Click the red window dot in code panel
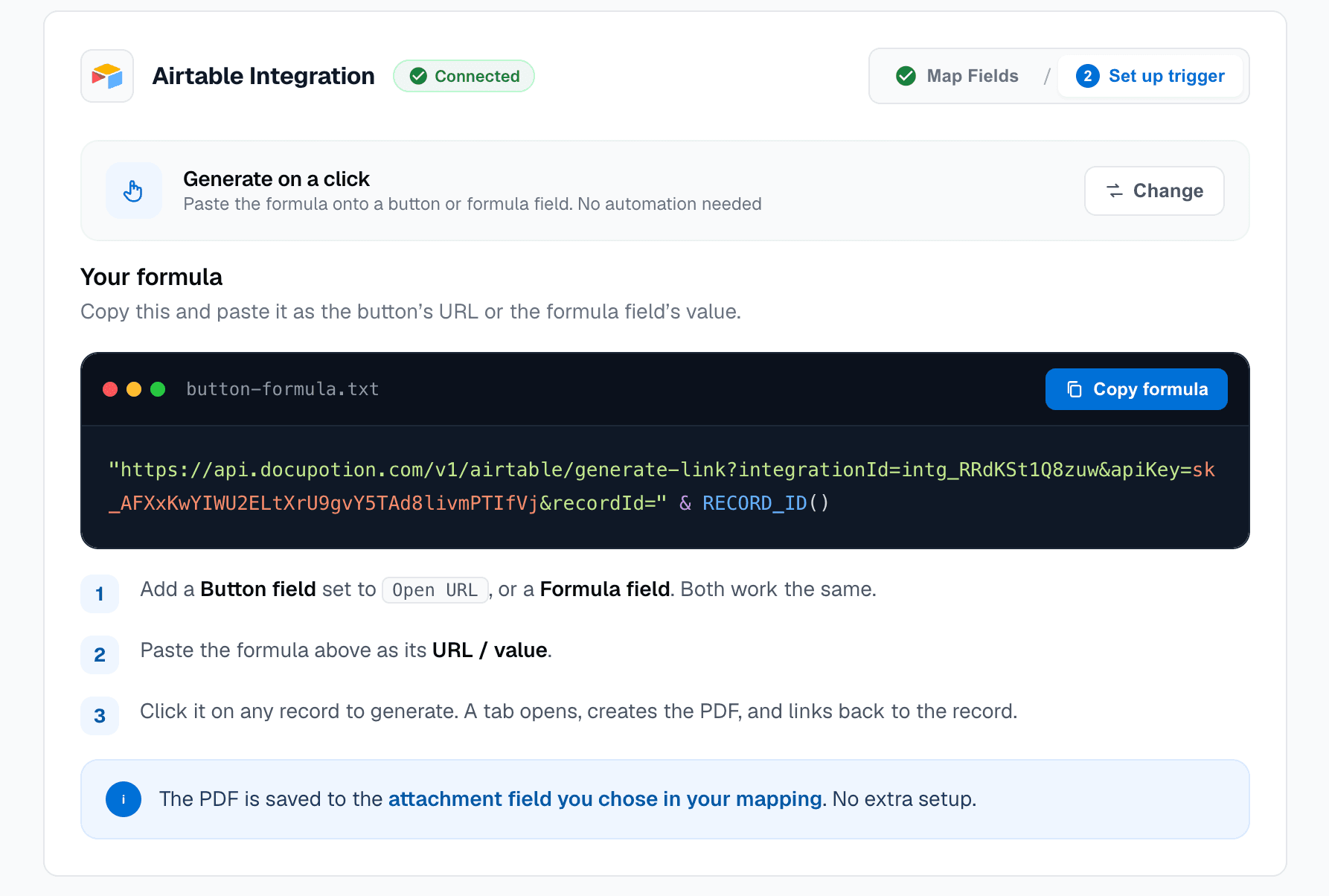The width and height of the screenshot is (1329, 896). coord(110,389)
